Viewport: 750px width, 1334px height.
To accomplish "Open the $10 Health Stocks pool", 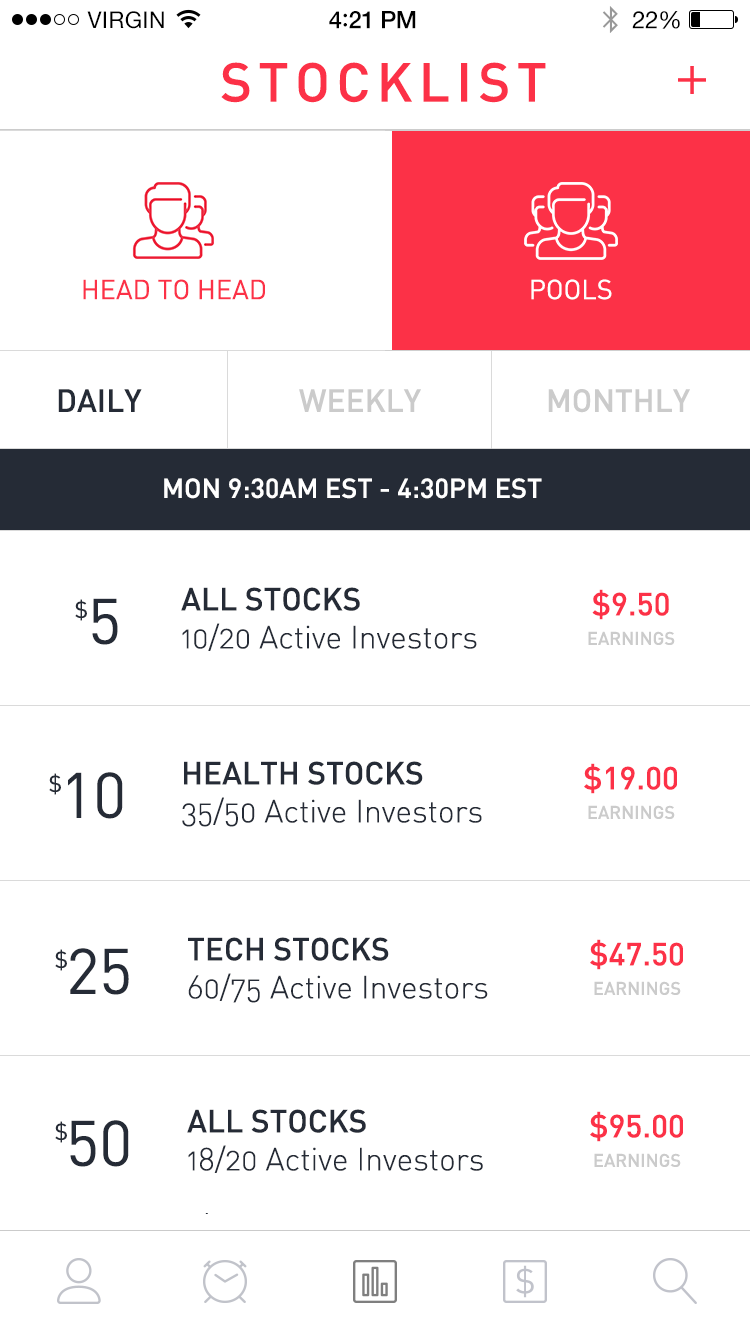I will click(332, 793).
